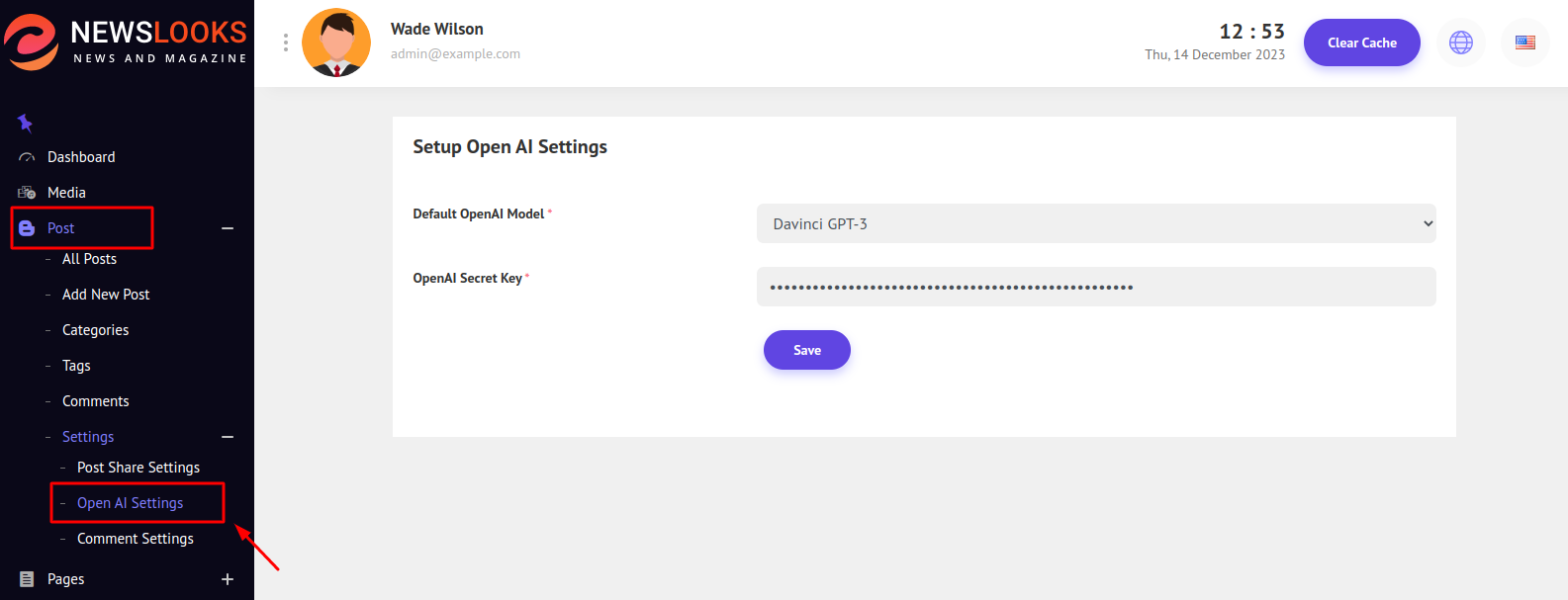1568x600 pixels.
Task: Open Comment Settings link
Action: [x=136, y=539]
